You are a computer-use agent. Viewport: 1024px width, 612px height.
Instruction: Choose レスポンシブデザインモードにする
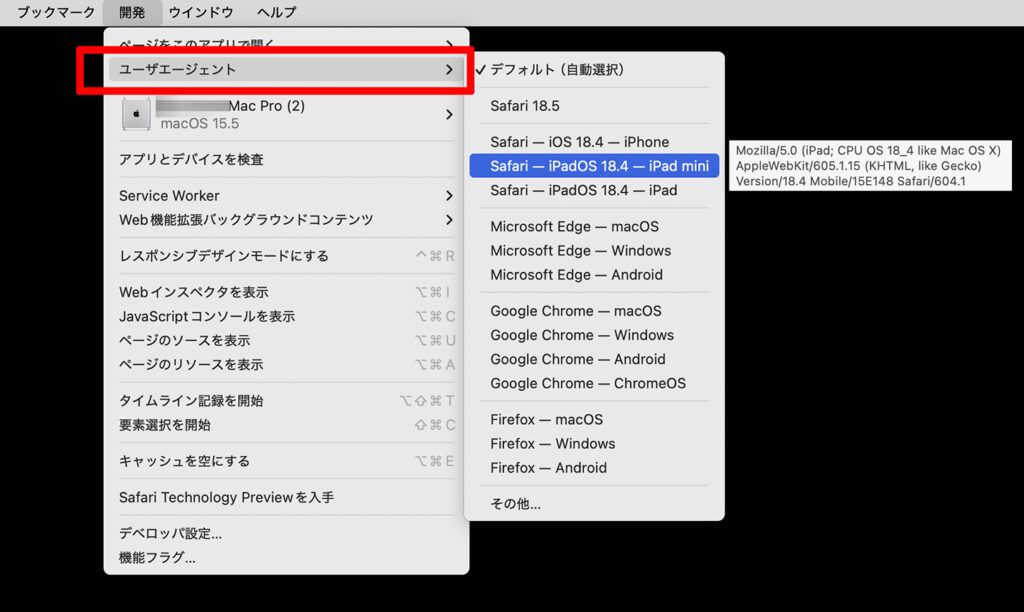[x=286, y=256]
